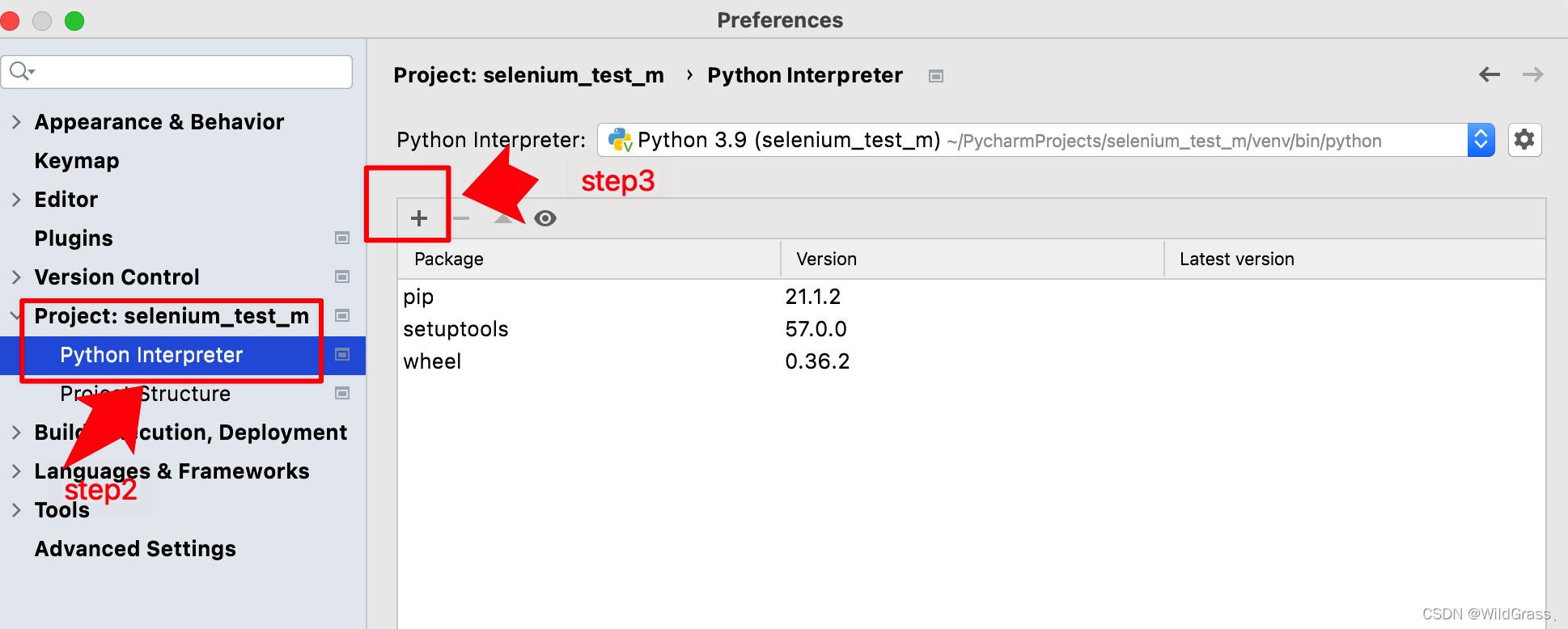Click the project-level icon next to Plugins
The image size is (1568, 629).
[342, 238]
